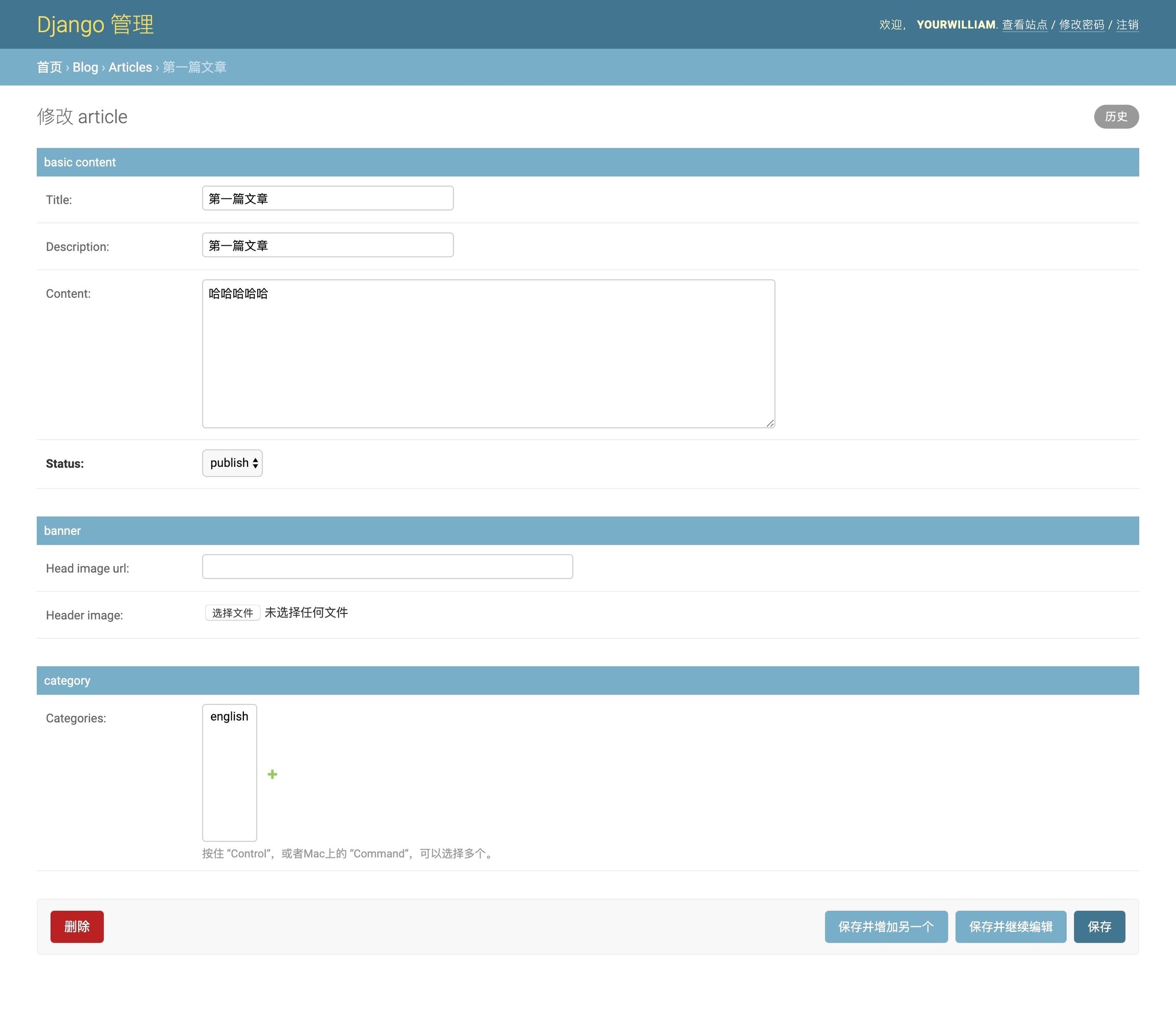Click the green add category plus icon
The width and height of the screenshot is (1176, 1010).
pos(273,775)
